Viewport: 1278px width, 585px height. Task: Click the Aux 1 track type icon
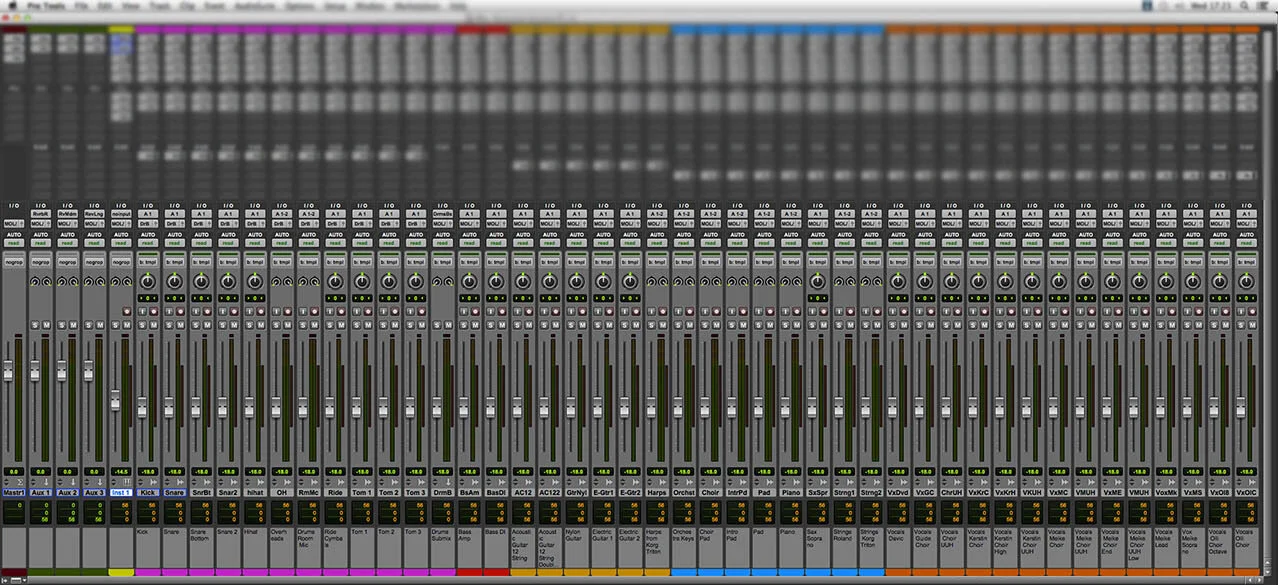(x=46, y=482)
